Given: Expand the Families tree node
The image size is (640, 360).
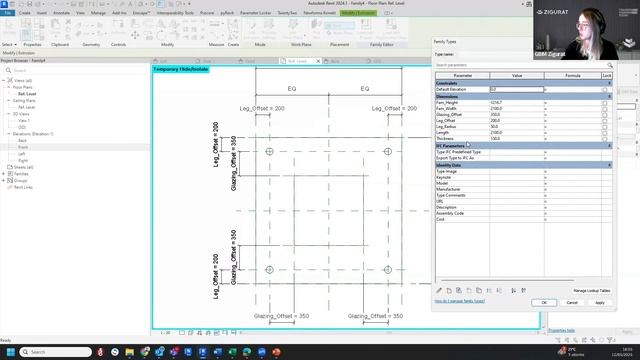Looking at the screenshot, I should (3, 174).
